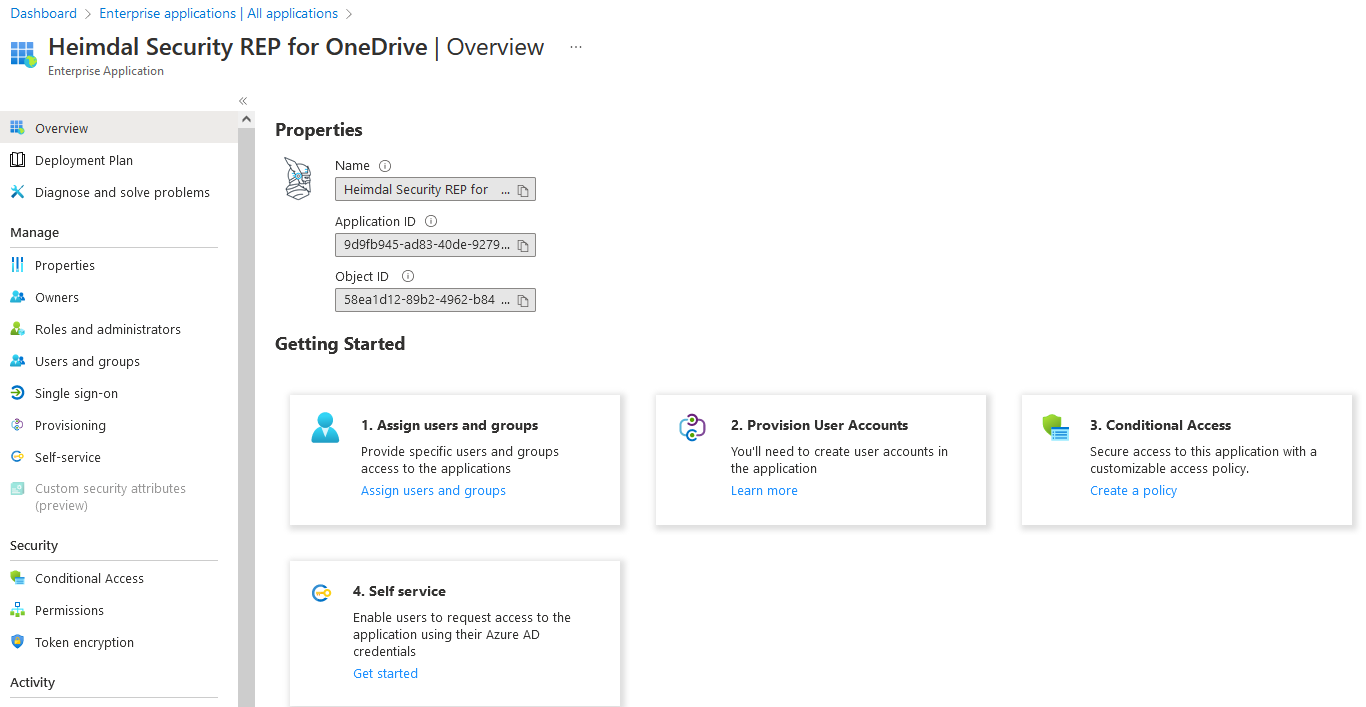Screen dimensions: 1366x707
Task: Copy the Application ID value
Action: coord(523,245)
